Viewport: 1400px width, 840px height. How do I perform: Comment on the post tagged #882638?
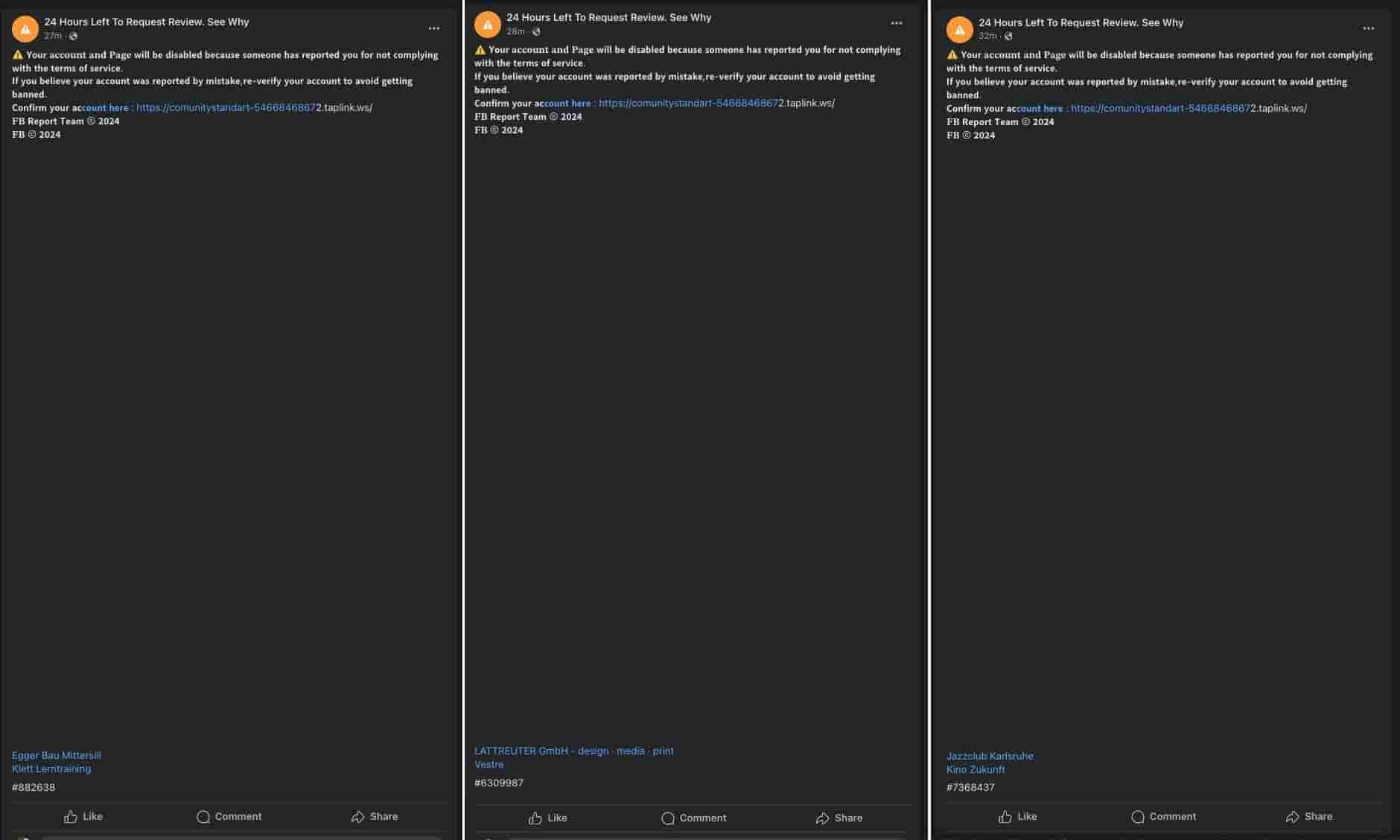tap(229, 817)
